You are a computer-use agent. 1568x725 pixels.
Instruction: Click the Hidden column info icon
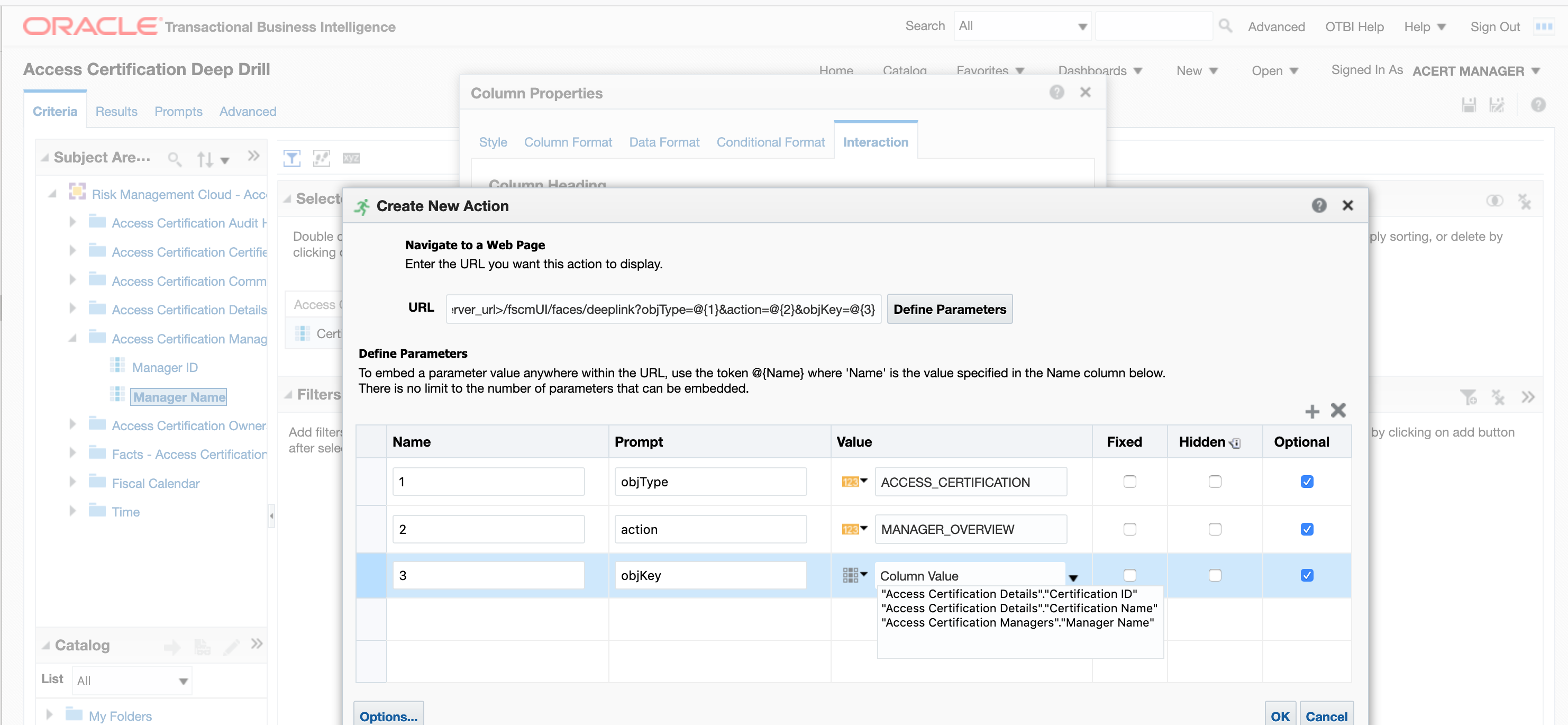(x=1235, y=443)
